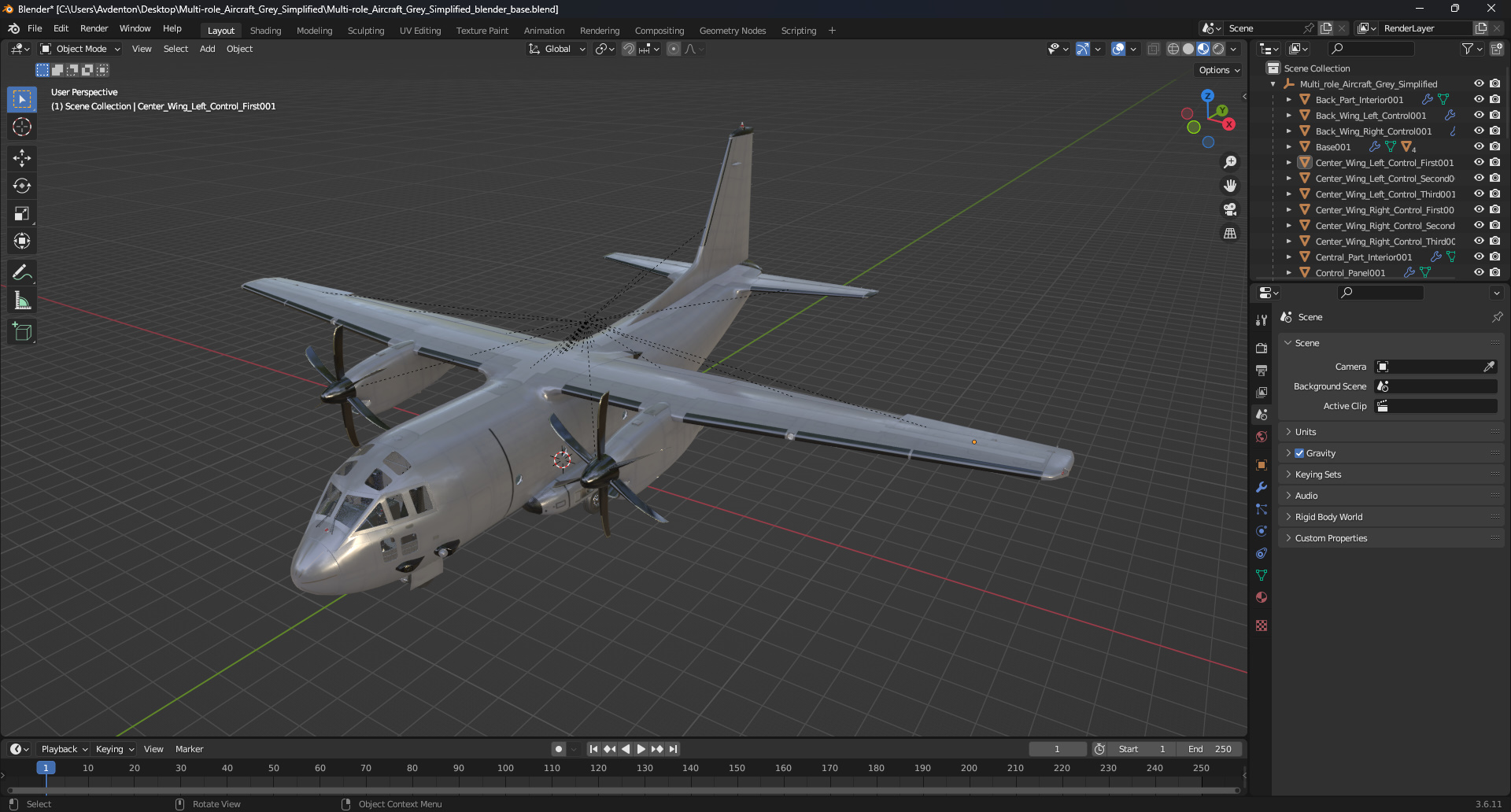Screen dimensions: 1511x812
Task: Open the File menu
Action: (x=35, y=28)
